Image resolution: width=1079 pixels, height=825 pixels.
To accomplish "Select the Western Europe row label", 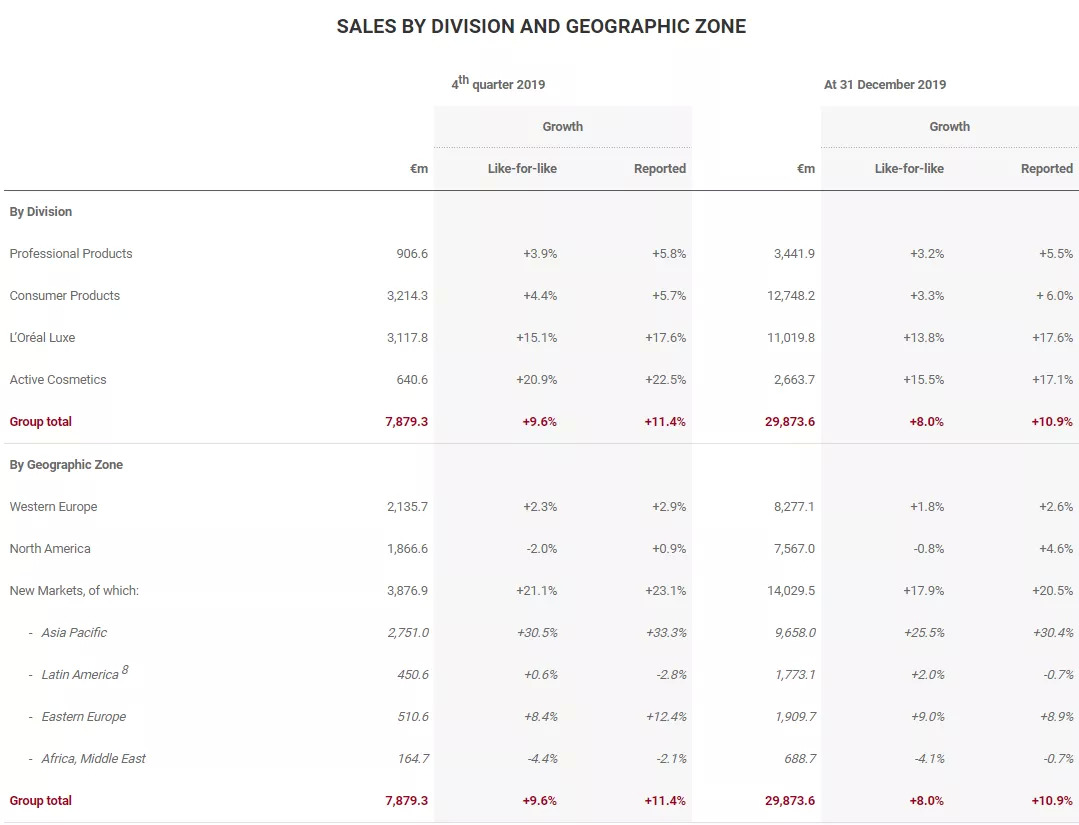I will (54, 507).
